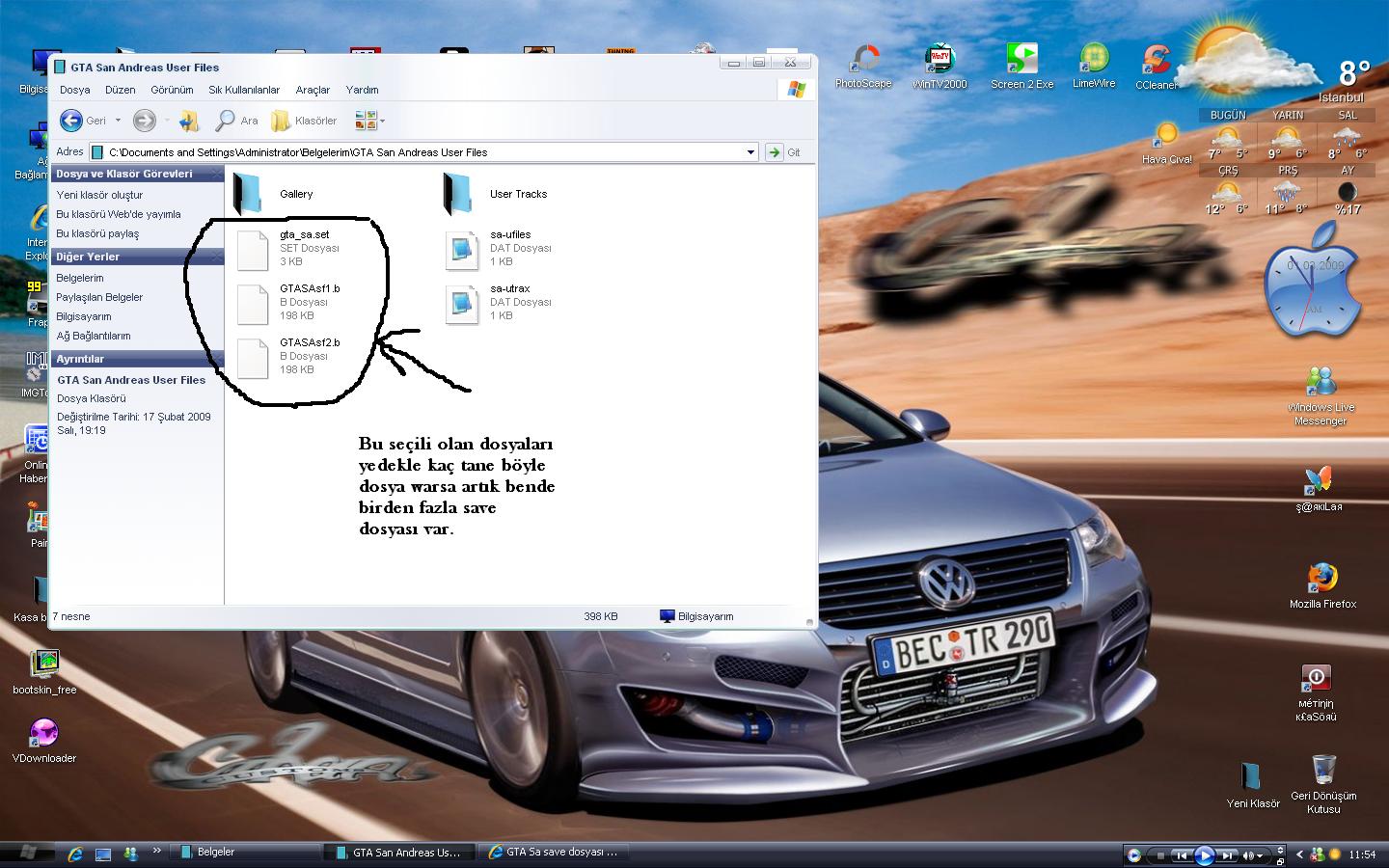Select the GTASAsf2.b save file
The image size is (1389, 868).
[x=289, y=357]
